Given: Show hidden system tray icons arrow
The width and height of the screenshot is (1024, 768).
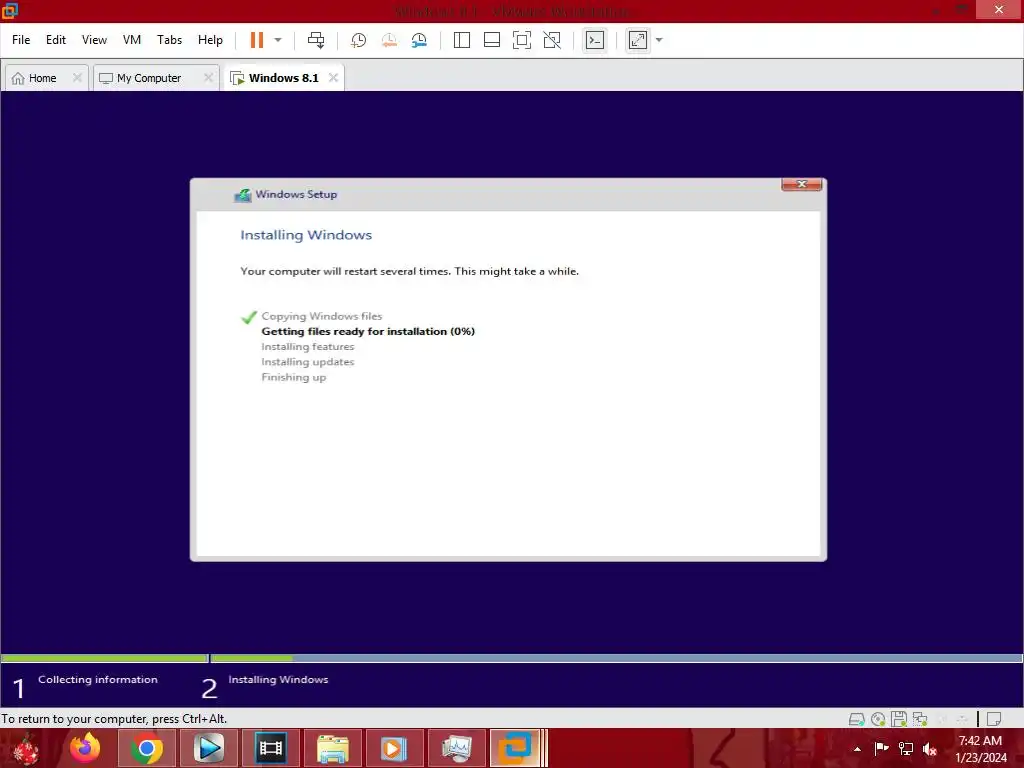Looking at the screenshot, I should tap(857, 749).
